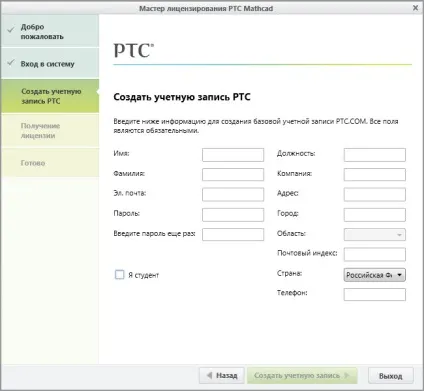The width and height of the screenshot is (424, 391).
Task: Click the heading 'Создать учетную запись PTC'
Action: tap(182, 97)
